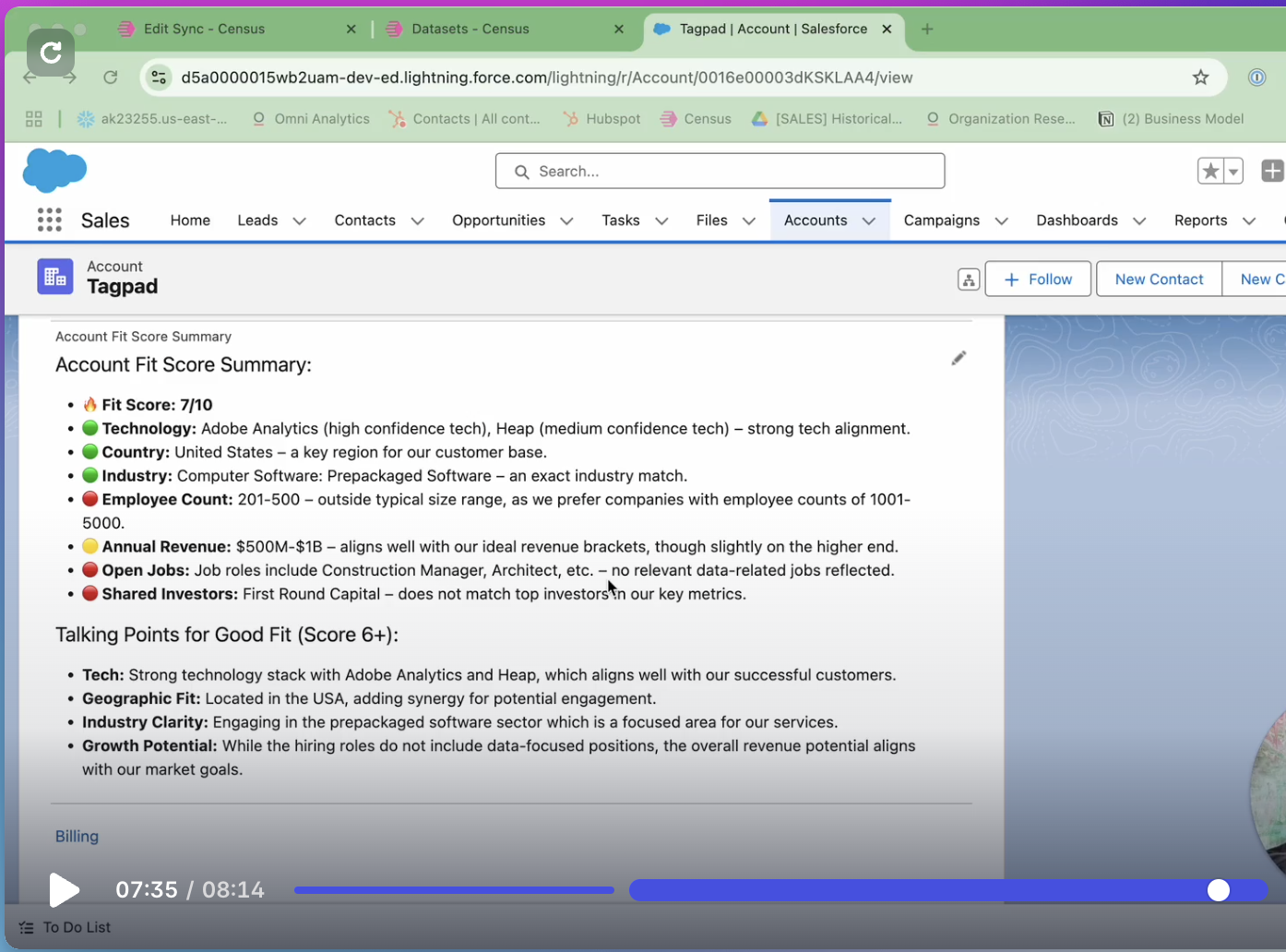Screen dimensions: 1286x952
Task: Expand the Leads tab dropdown chevron
Action: (300, 221)
